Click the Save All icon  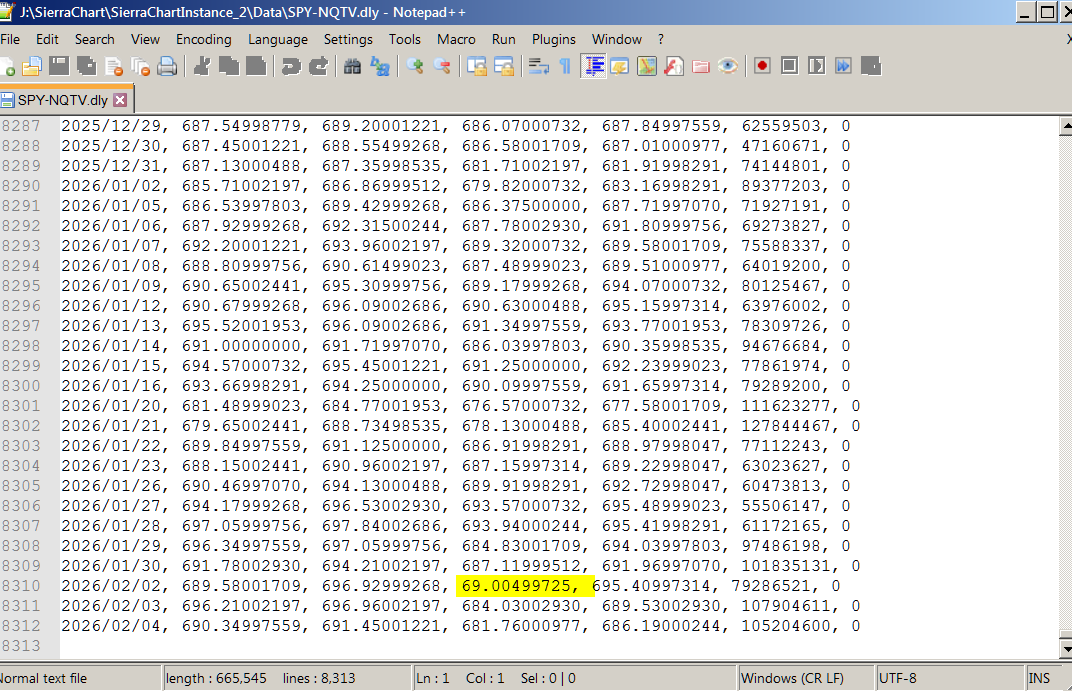point(87,66)
